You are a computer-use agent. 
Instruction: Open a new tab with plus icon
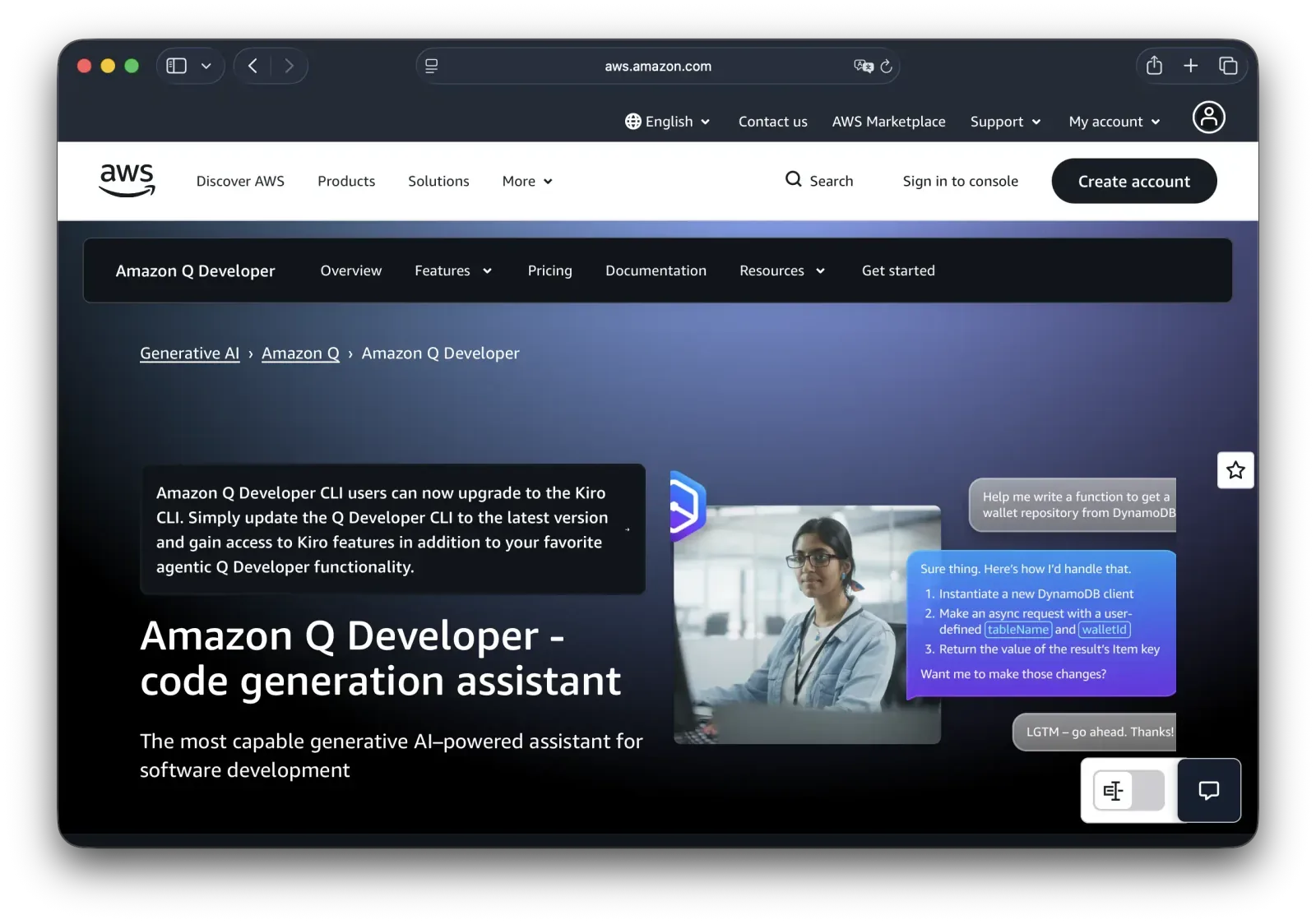tap(1190, 66)
